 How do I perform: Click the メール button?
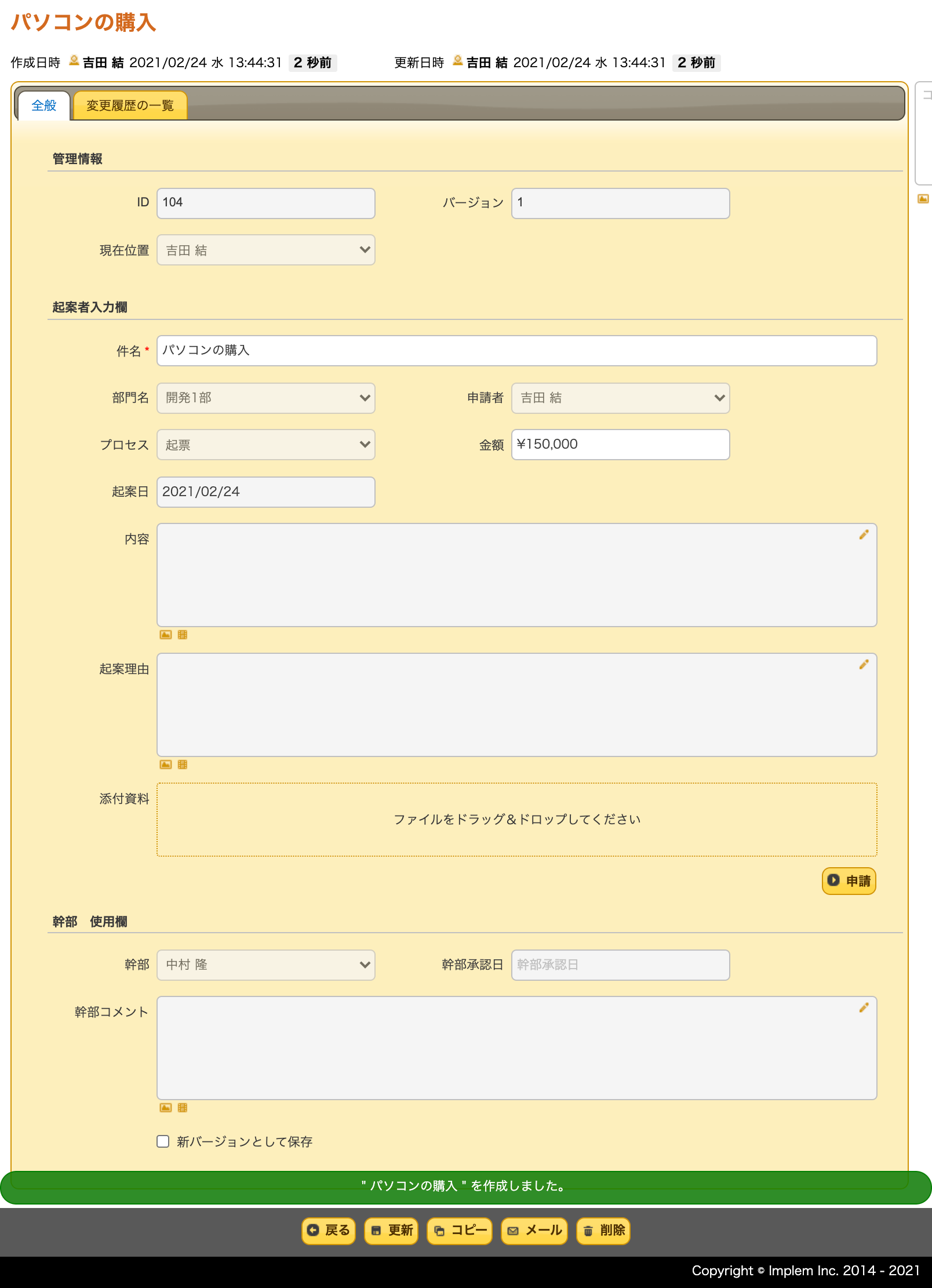point(534,1231)
